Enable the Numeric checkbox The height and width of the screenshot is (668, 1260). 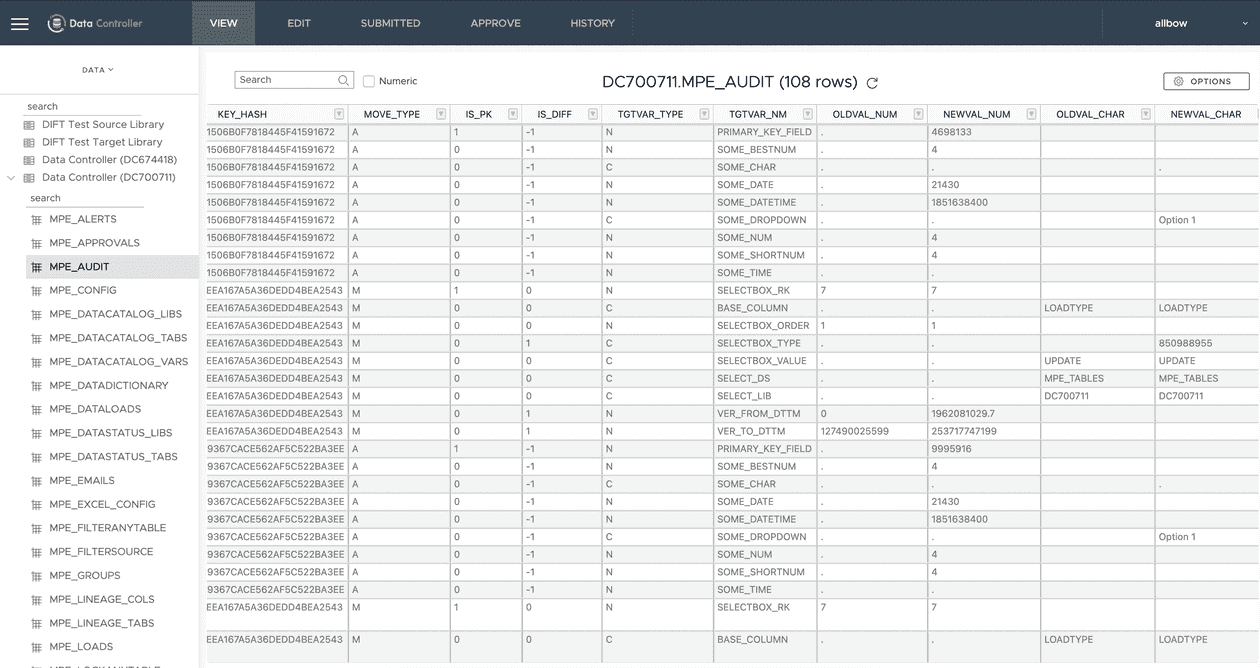369,81
